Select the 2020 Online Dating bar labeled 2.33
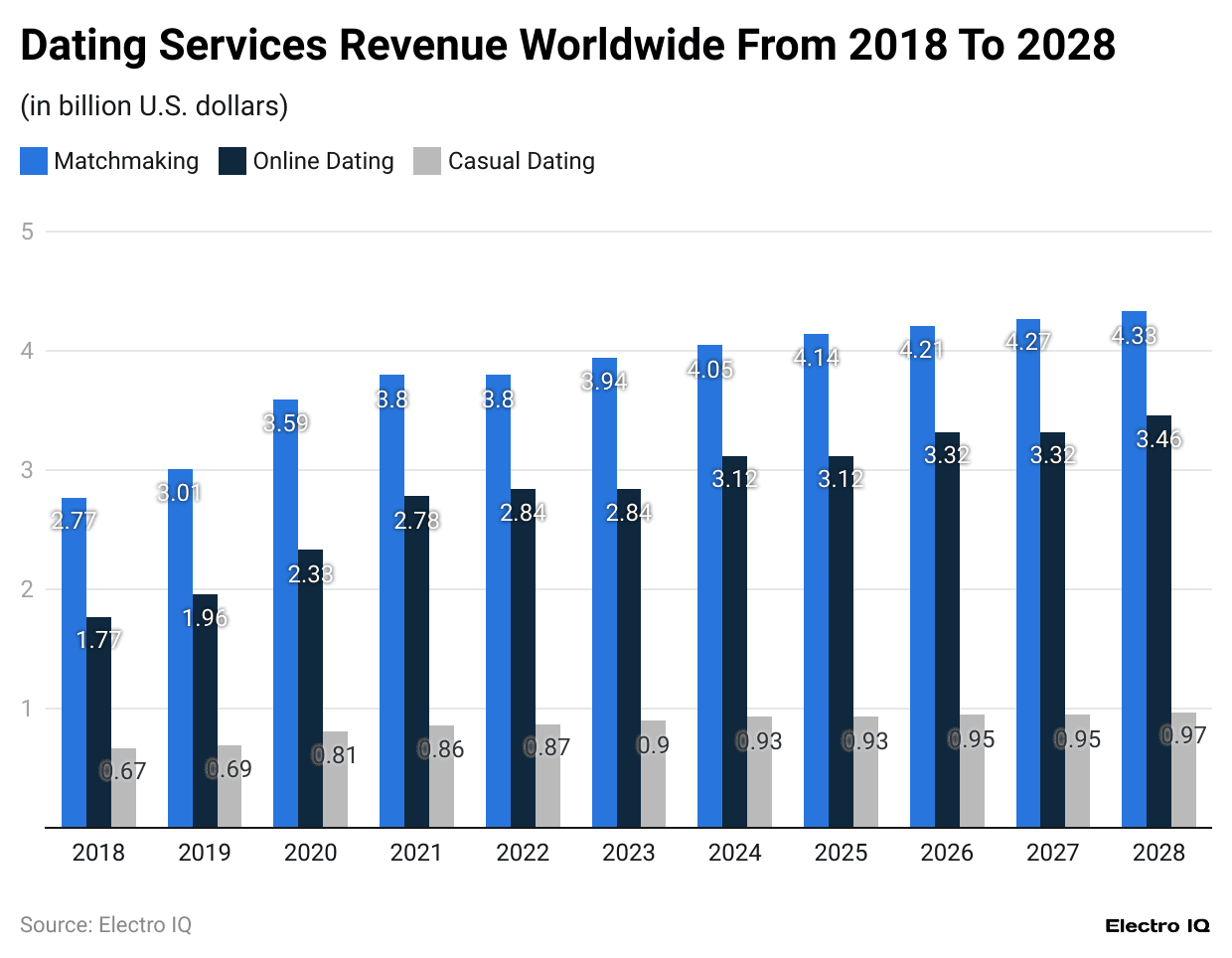 [310, 686]
